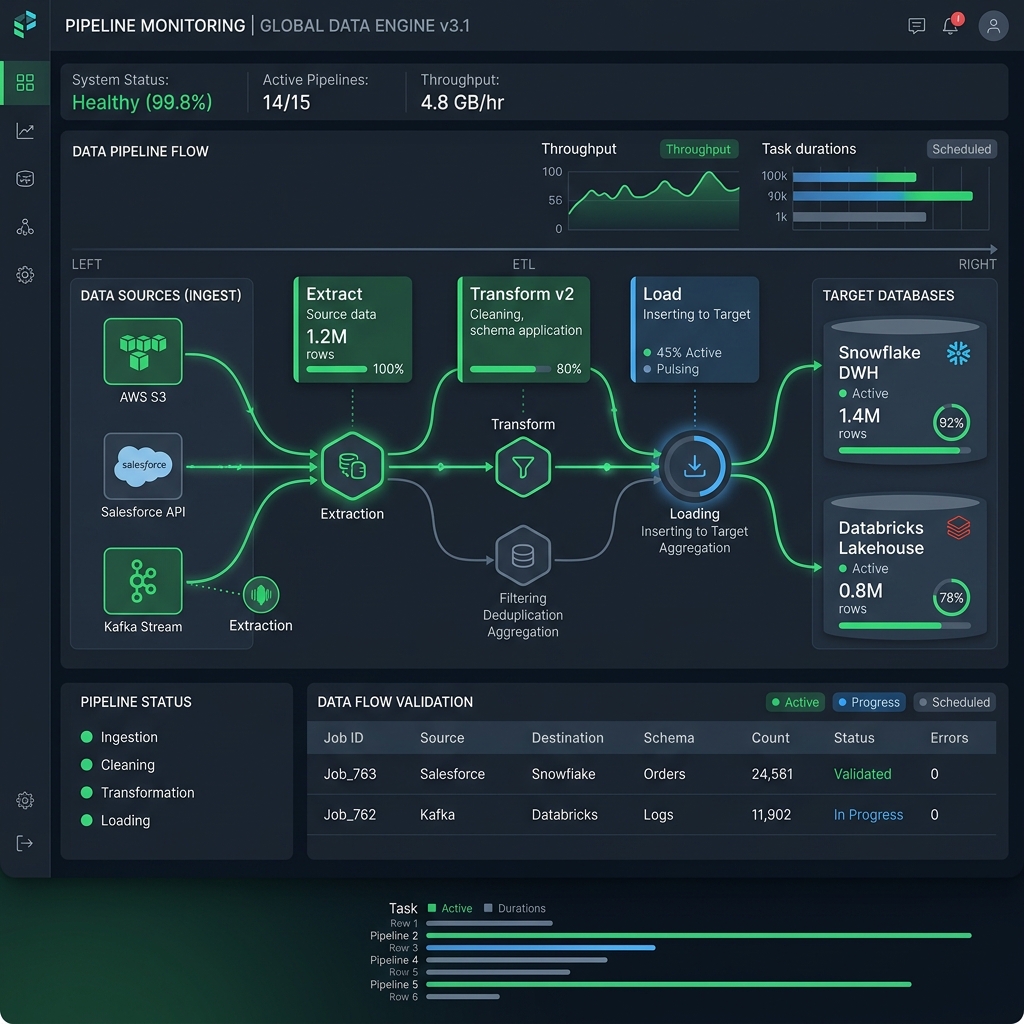
Task: Open the messages chat icon in header
Action: (916, 25)
